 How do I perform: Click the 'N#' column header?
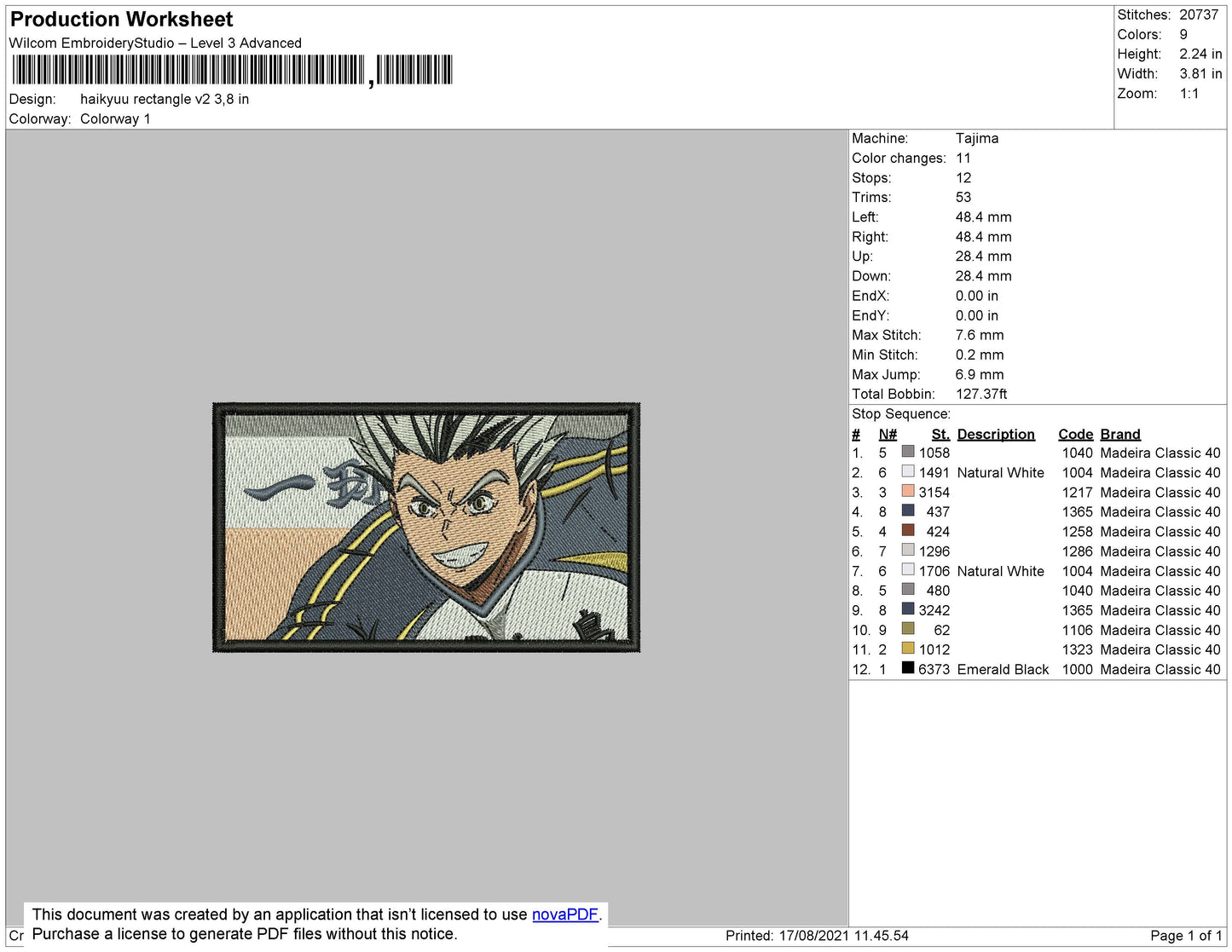888,434
